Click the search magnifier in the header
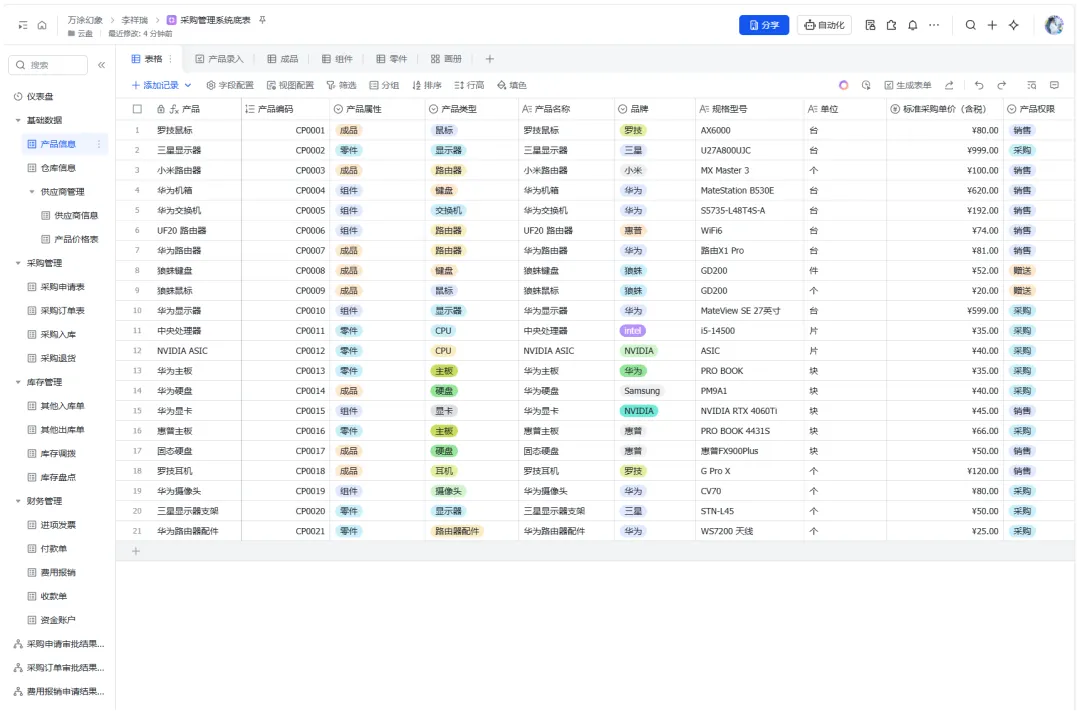 click(x=970, y=25)
